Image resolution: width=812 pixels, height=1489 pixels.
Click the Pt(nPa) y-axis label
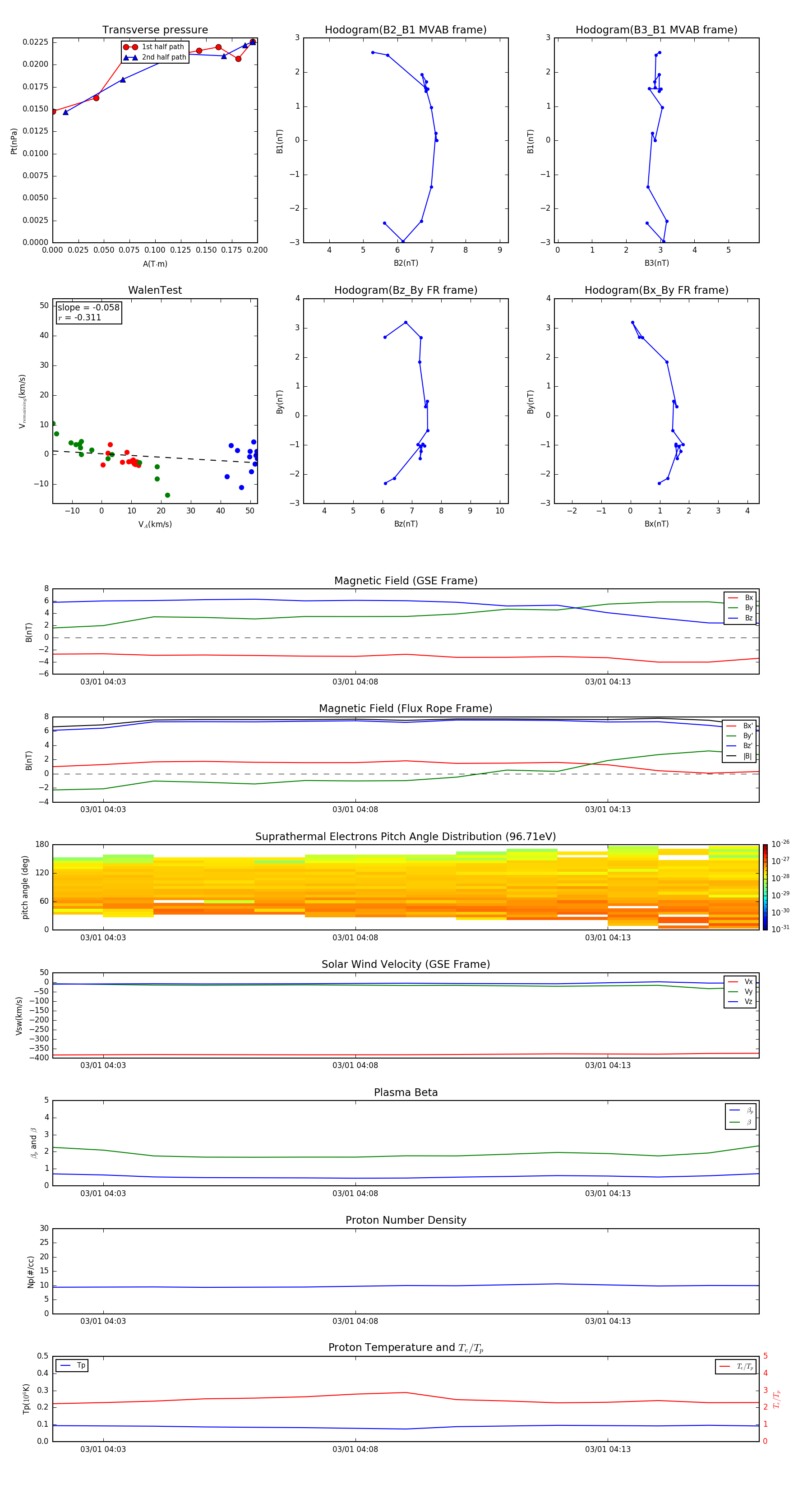pyautogui.click(x=14, y=140)
